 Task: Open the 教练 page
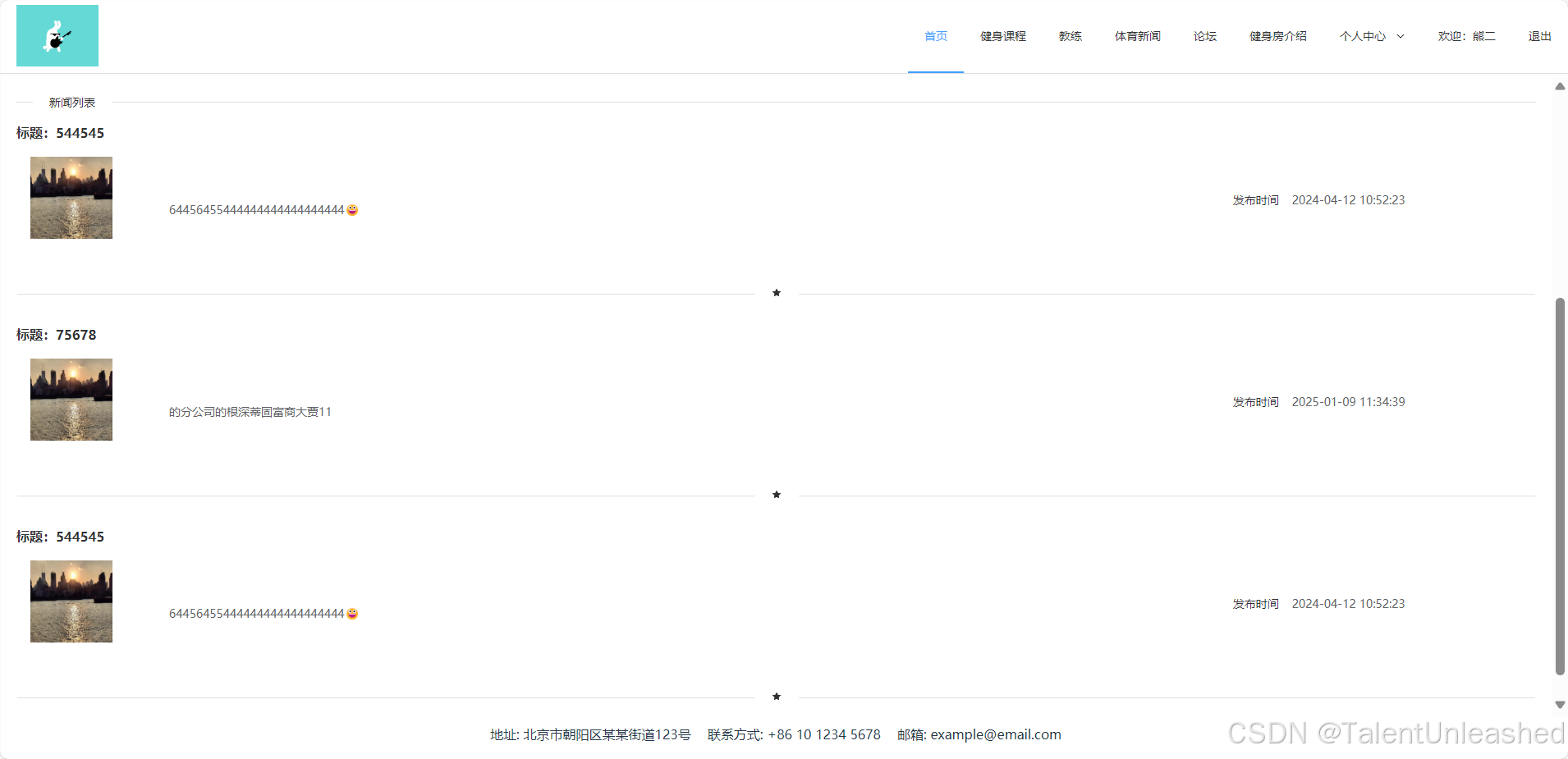(x=1071, y=36)
